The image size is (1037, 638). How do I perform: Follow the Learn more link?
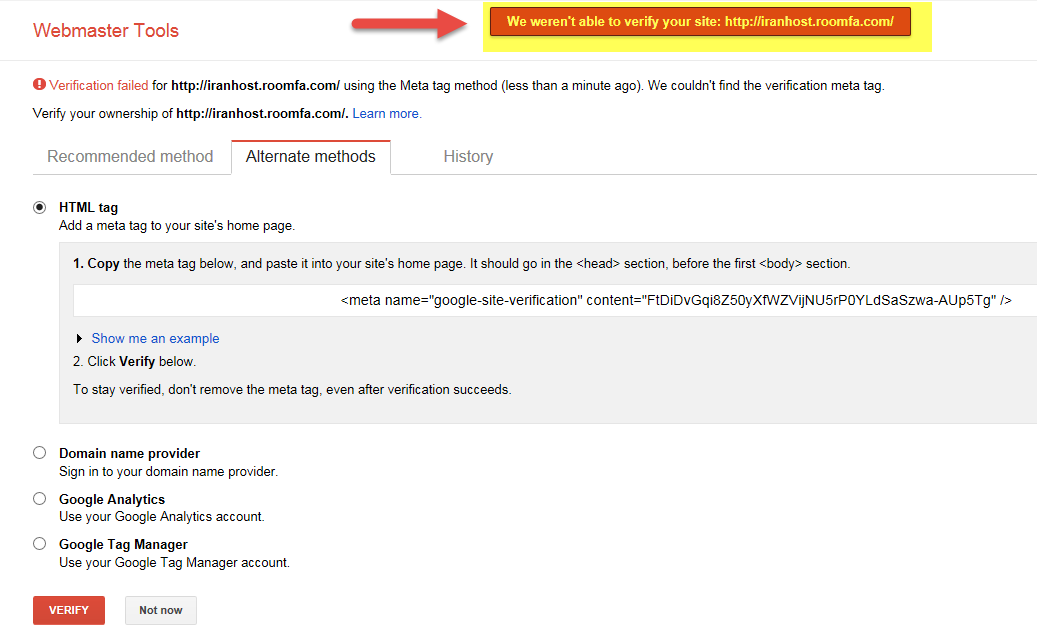tap(387, 114)
